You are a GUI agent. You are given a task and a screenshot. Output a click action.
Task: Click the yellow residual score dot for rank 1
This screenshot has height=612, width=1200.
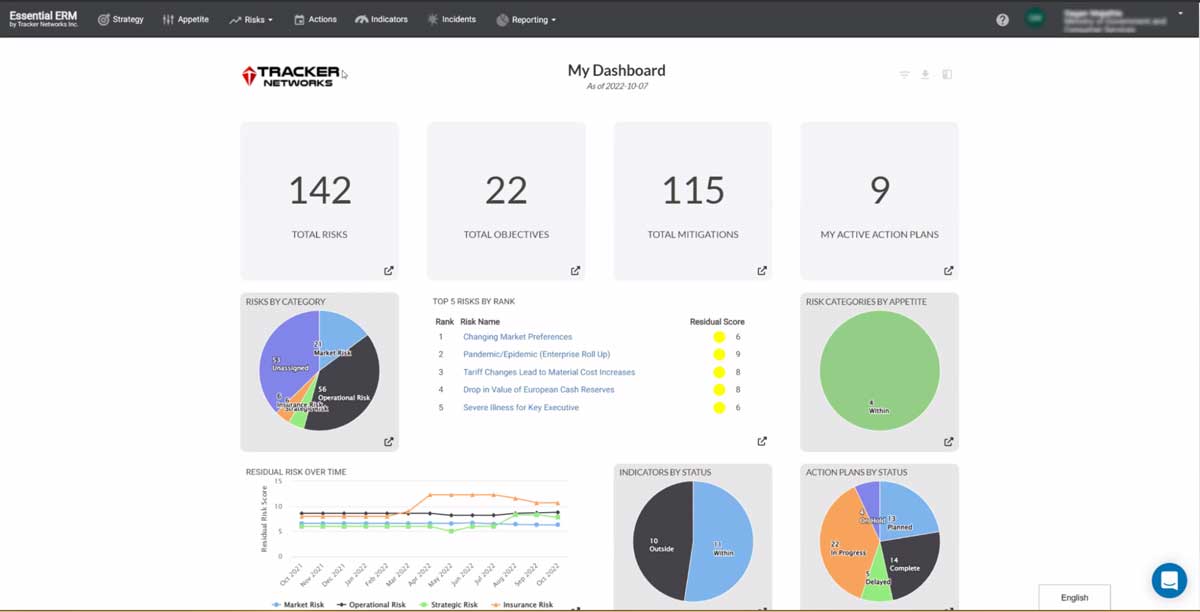(718, 338)
